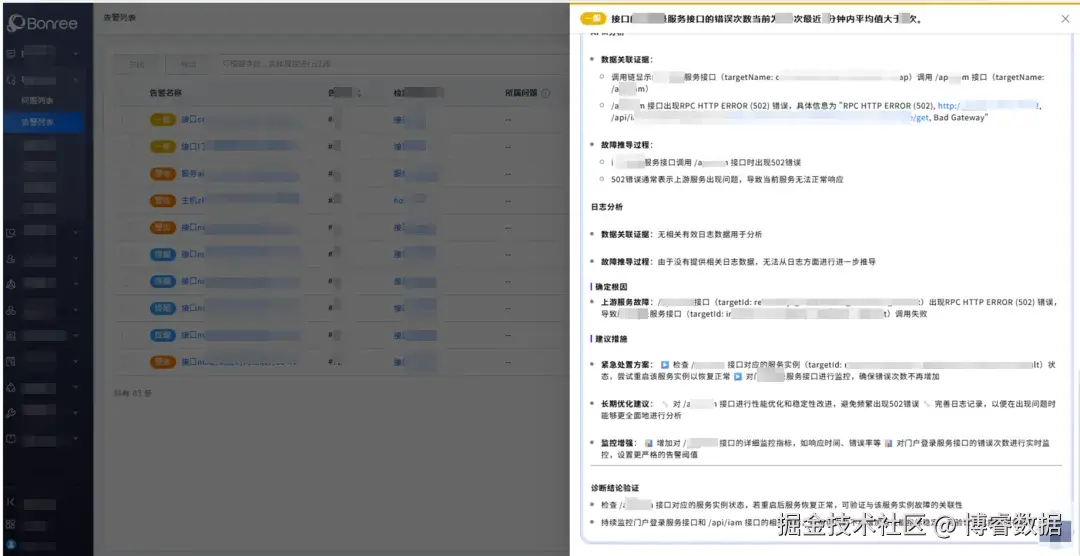The height and width of the screenshot is (556, 1080).
Task: Click the 导出 button above the table
Action: (x=188, y=64)
